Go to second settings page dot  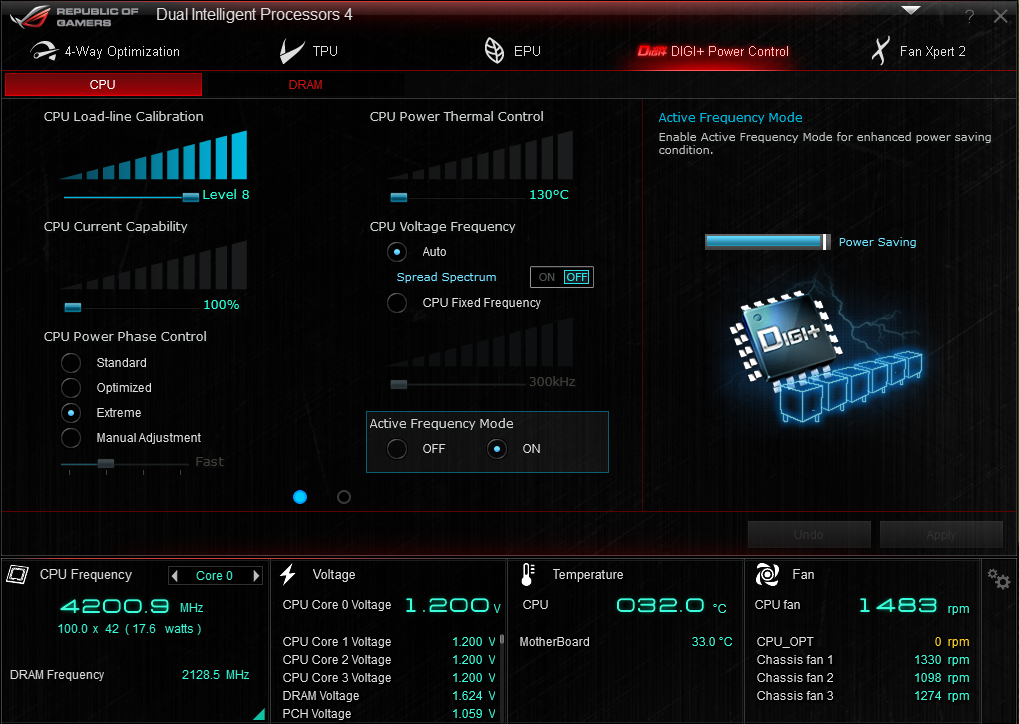coord(344,497)
